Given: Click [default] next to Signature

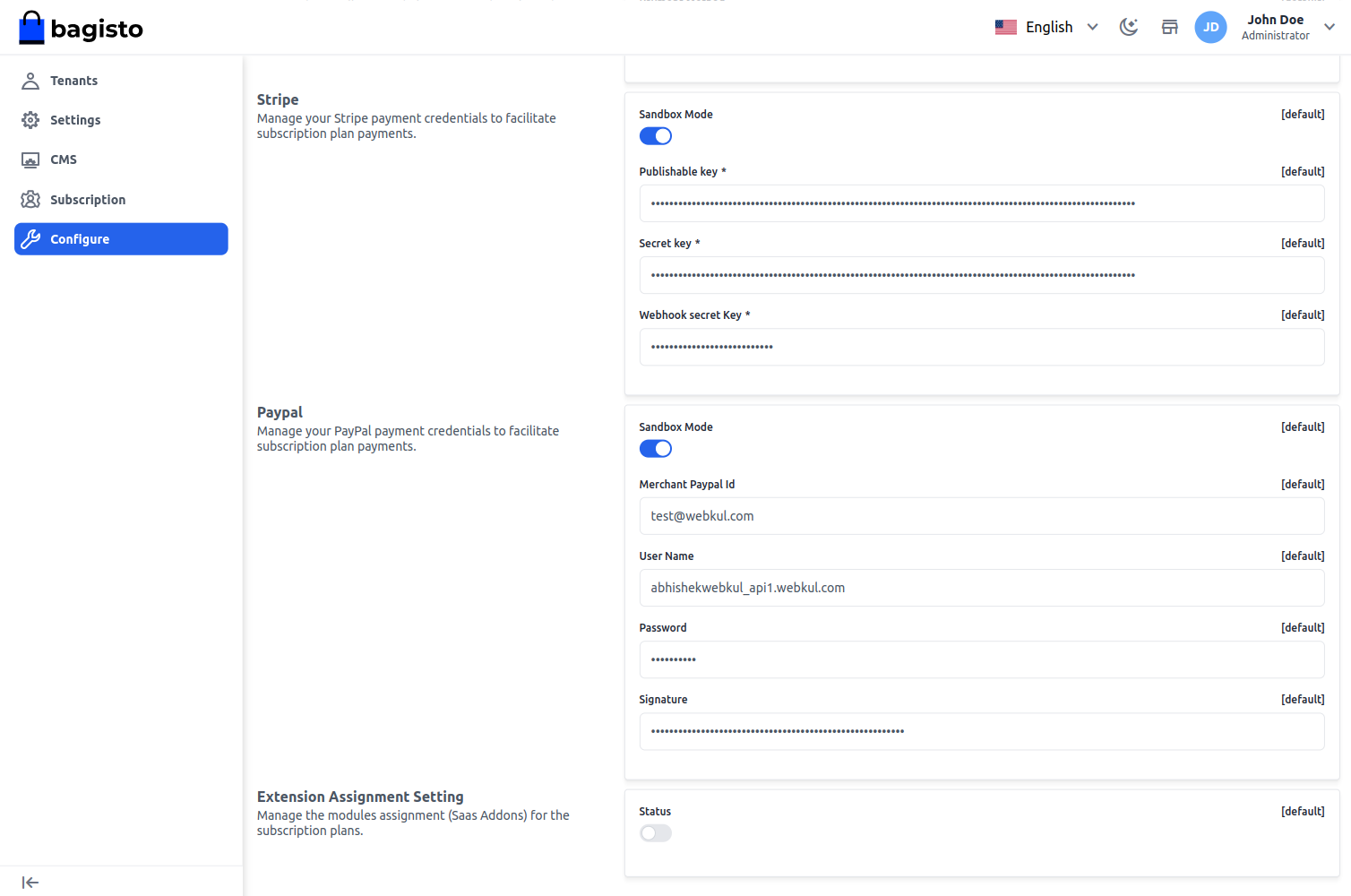Looking at the screenshot, I should 1303,700.
